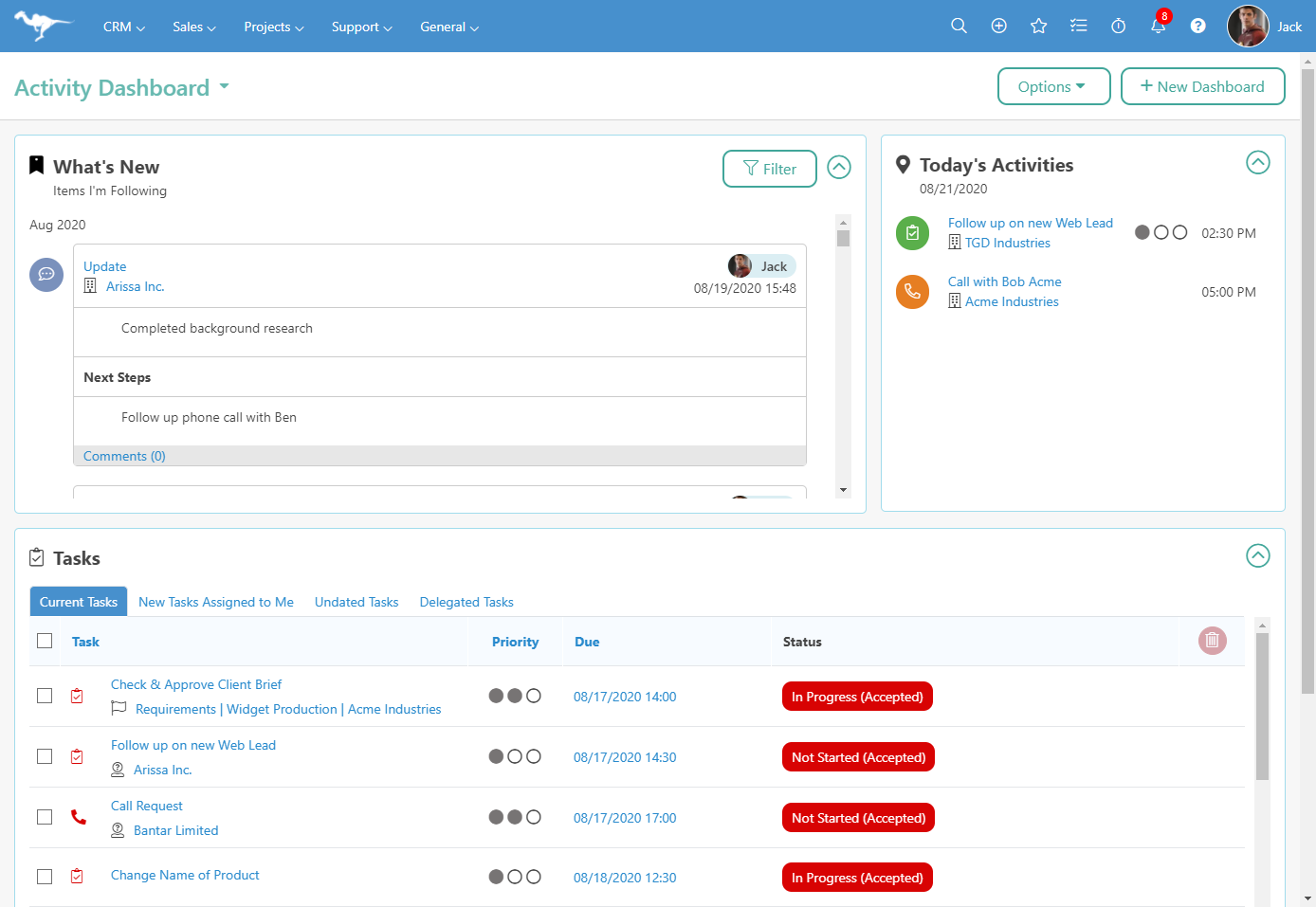Open the Call with Bob Acme activity
This screenshot has width=1316, height=907.
(x=1004, y=281)
